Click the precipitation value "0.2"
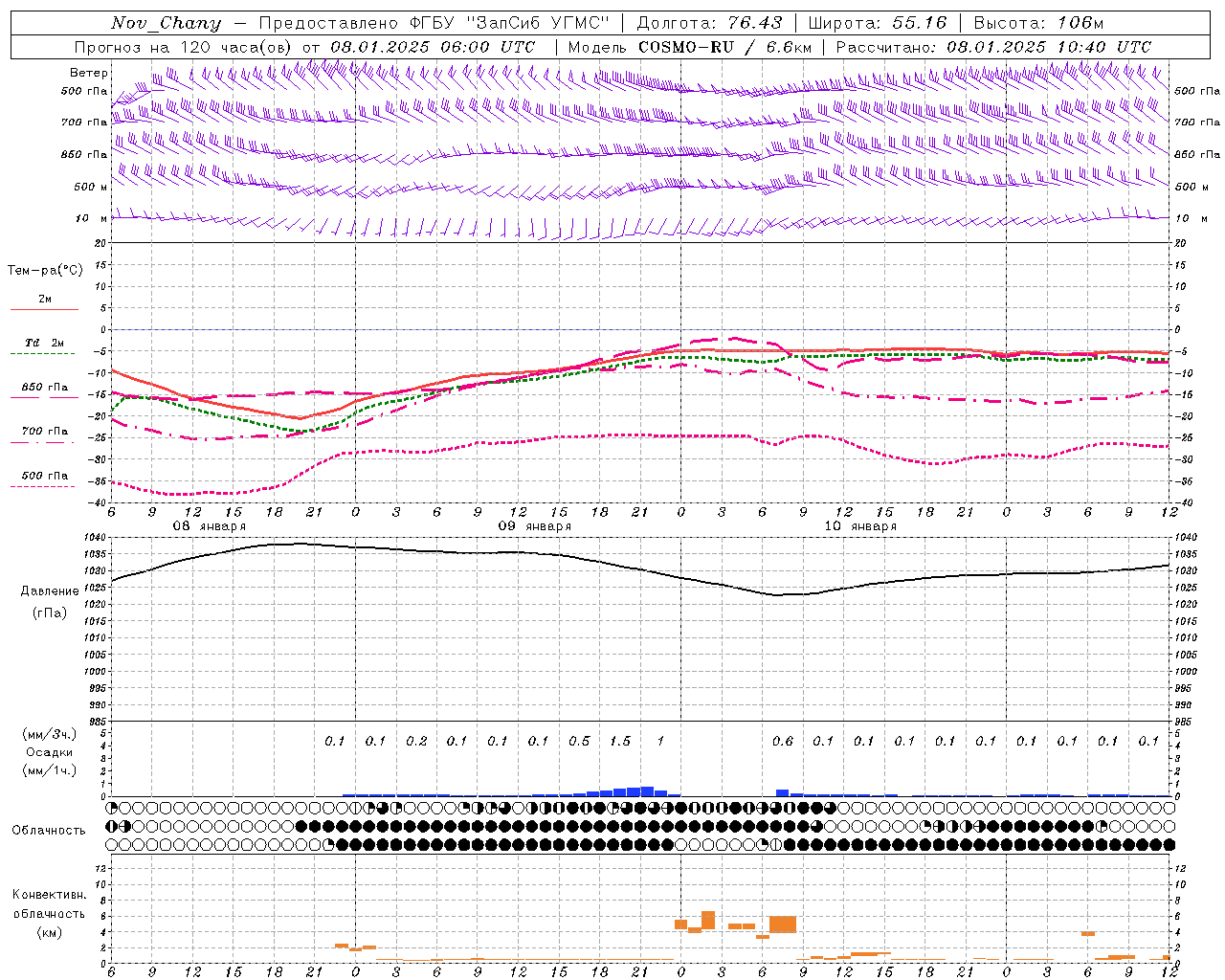 click(416, 741)
